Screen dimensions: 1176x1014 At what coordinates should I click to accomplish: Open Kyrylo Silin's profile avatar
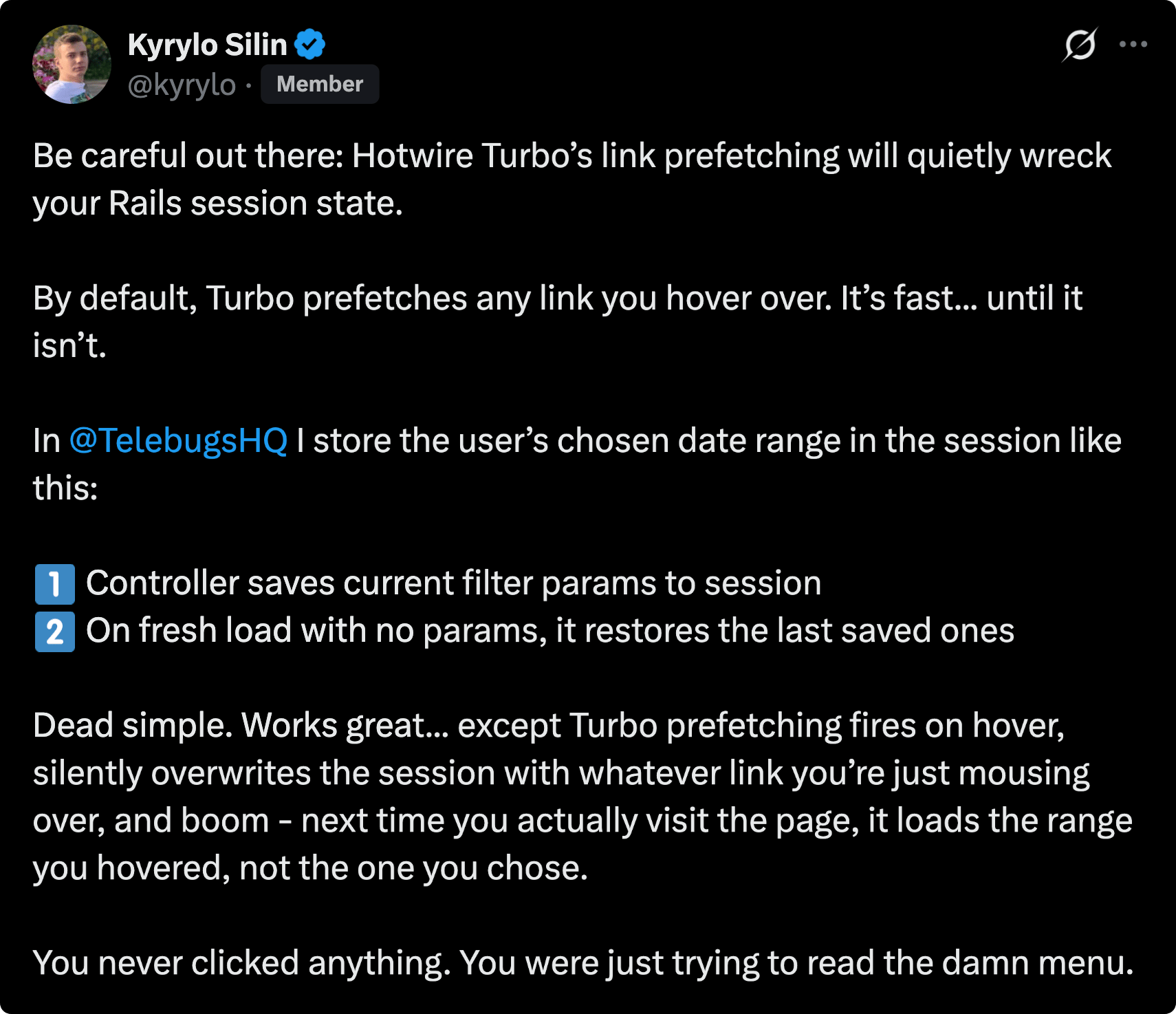72,65
